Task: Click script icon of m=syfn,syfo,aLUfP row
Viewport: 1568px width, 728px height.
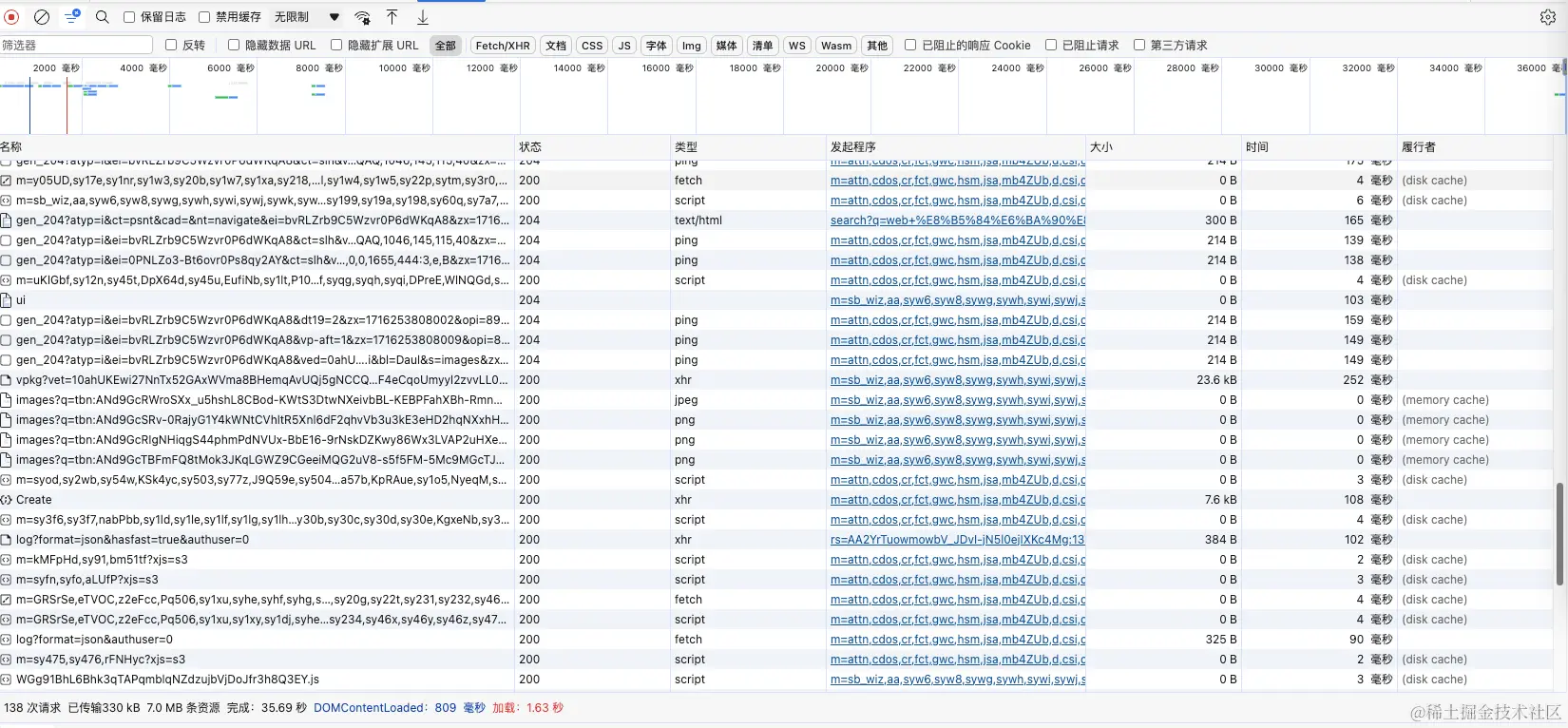Action: tap(7, 580)
